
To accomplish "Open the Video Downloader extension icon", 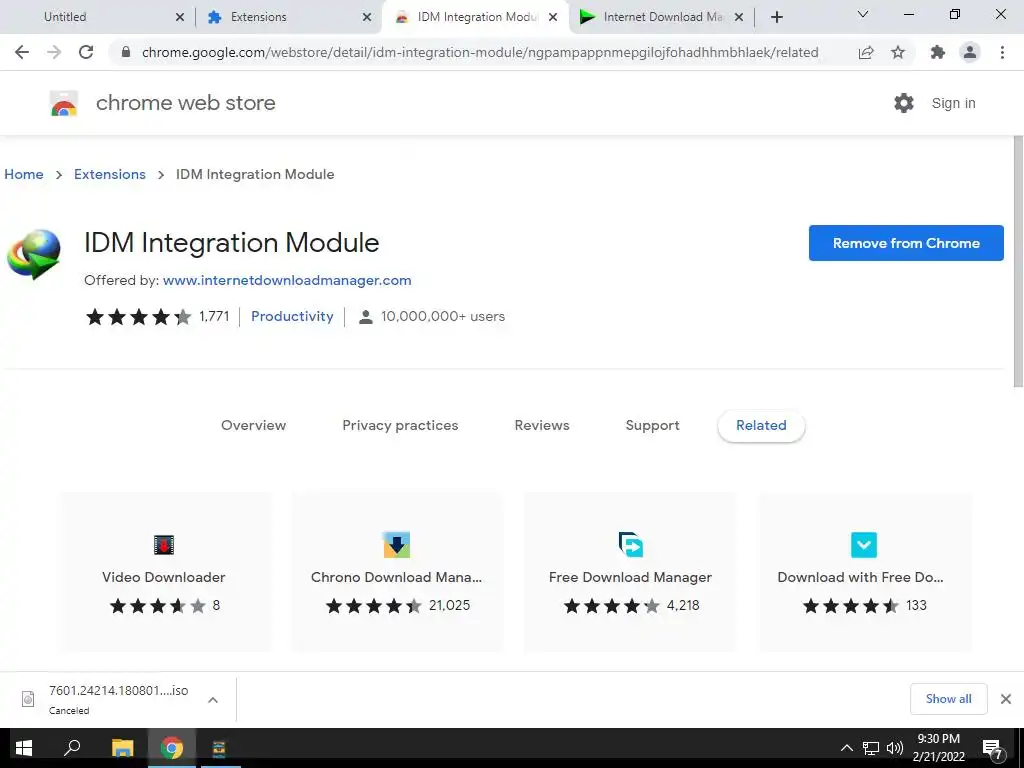I will (163, 545).
